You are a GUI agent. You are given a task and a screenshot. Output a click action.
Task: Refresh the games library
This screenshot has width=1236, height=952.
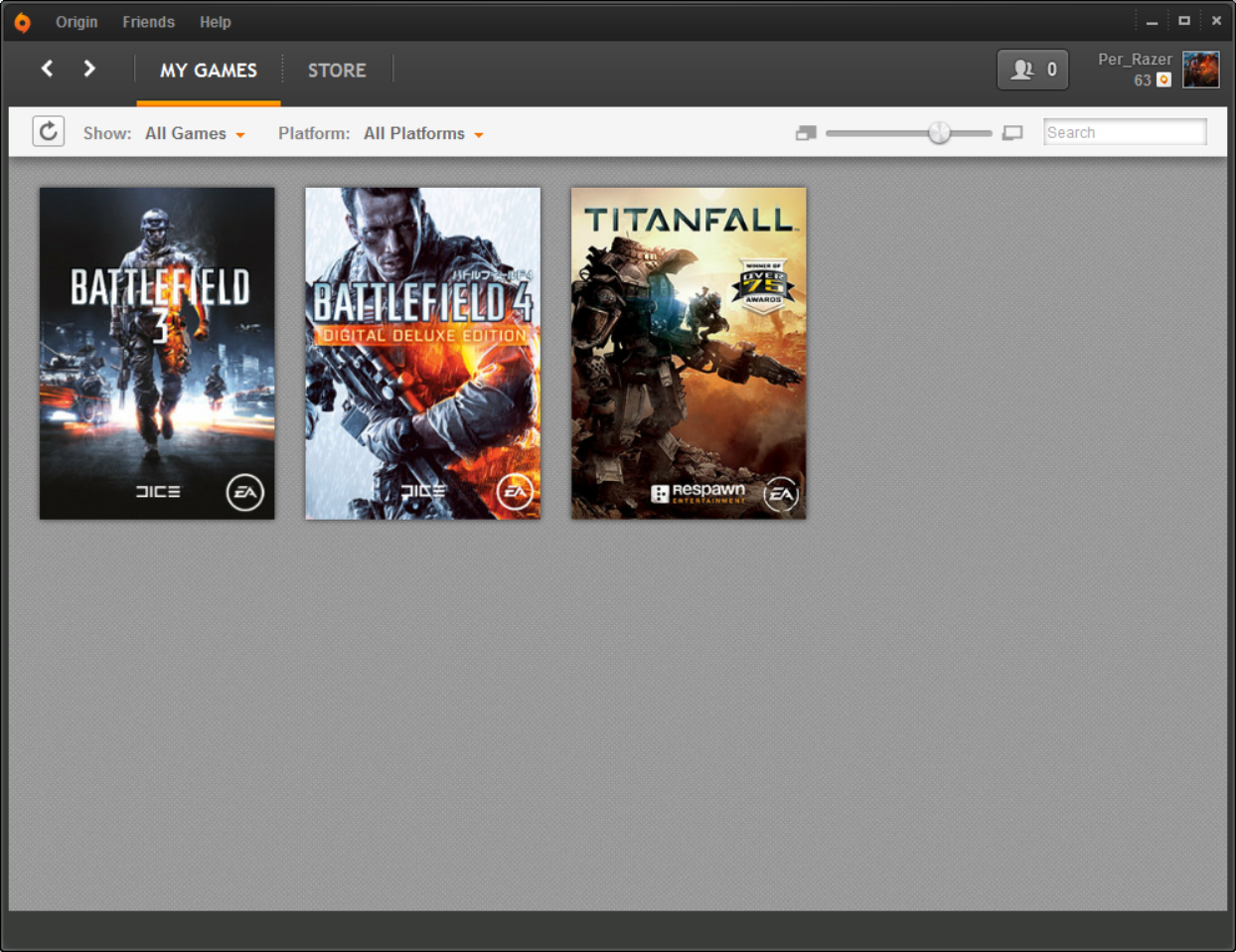[x=49, y=131]
